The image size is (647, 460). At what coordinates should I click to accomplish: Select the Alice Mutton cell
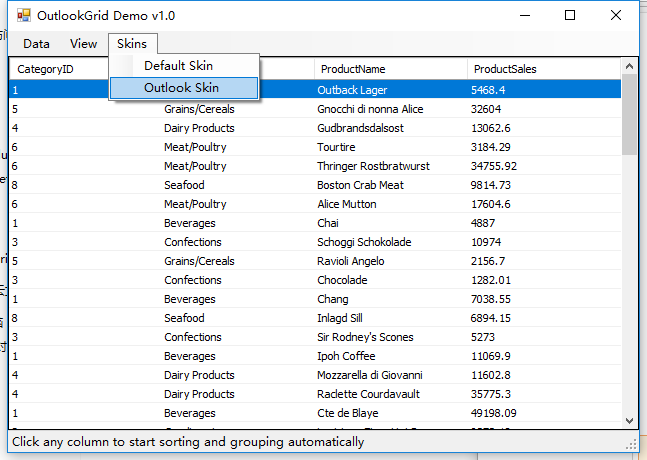tap(347, 204)
